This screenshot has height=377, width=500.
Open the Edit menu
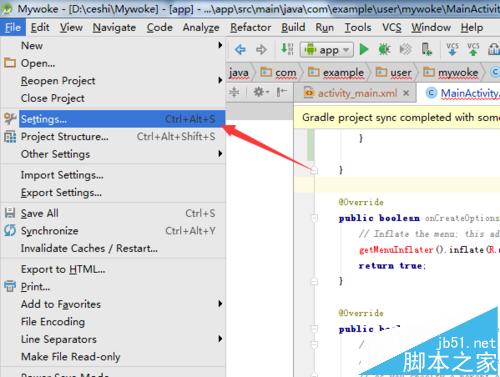click(40, 28)
